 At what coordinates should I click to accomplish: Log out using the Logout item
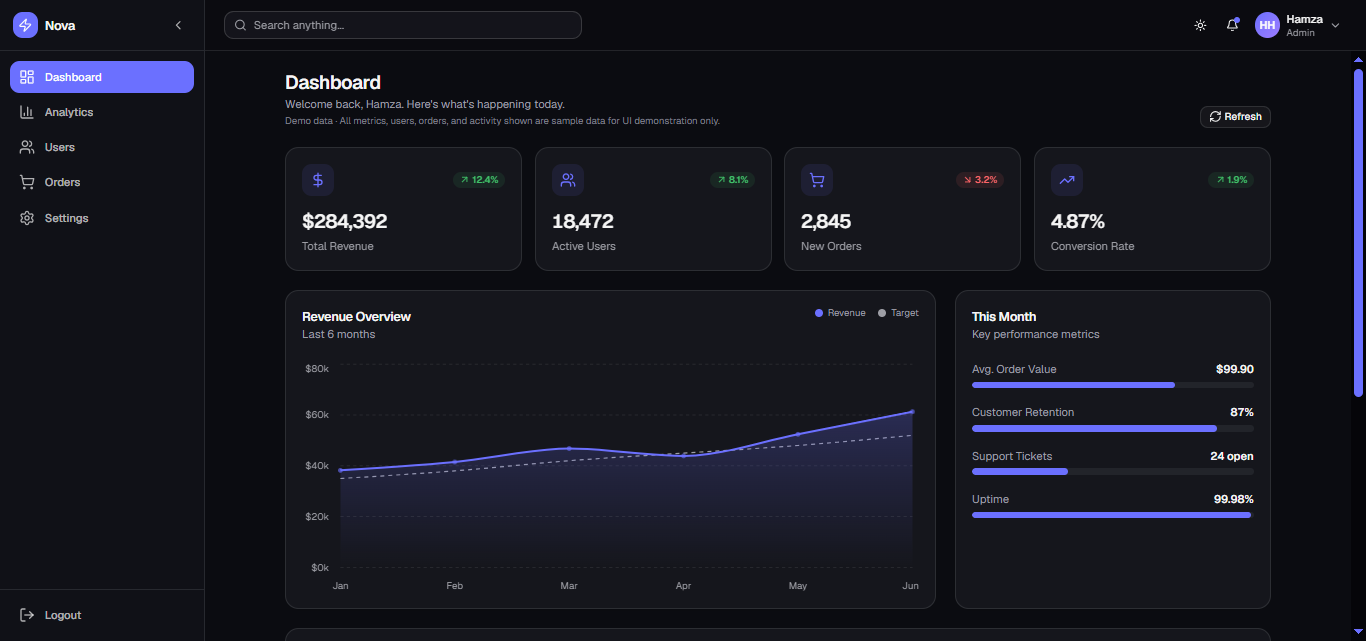point(102,615)
